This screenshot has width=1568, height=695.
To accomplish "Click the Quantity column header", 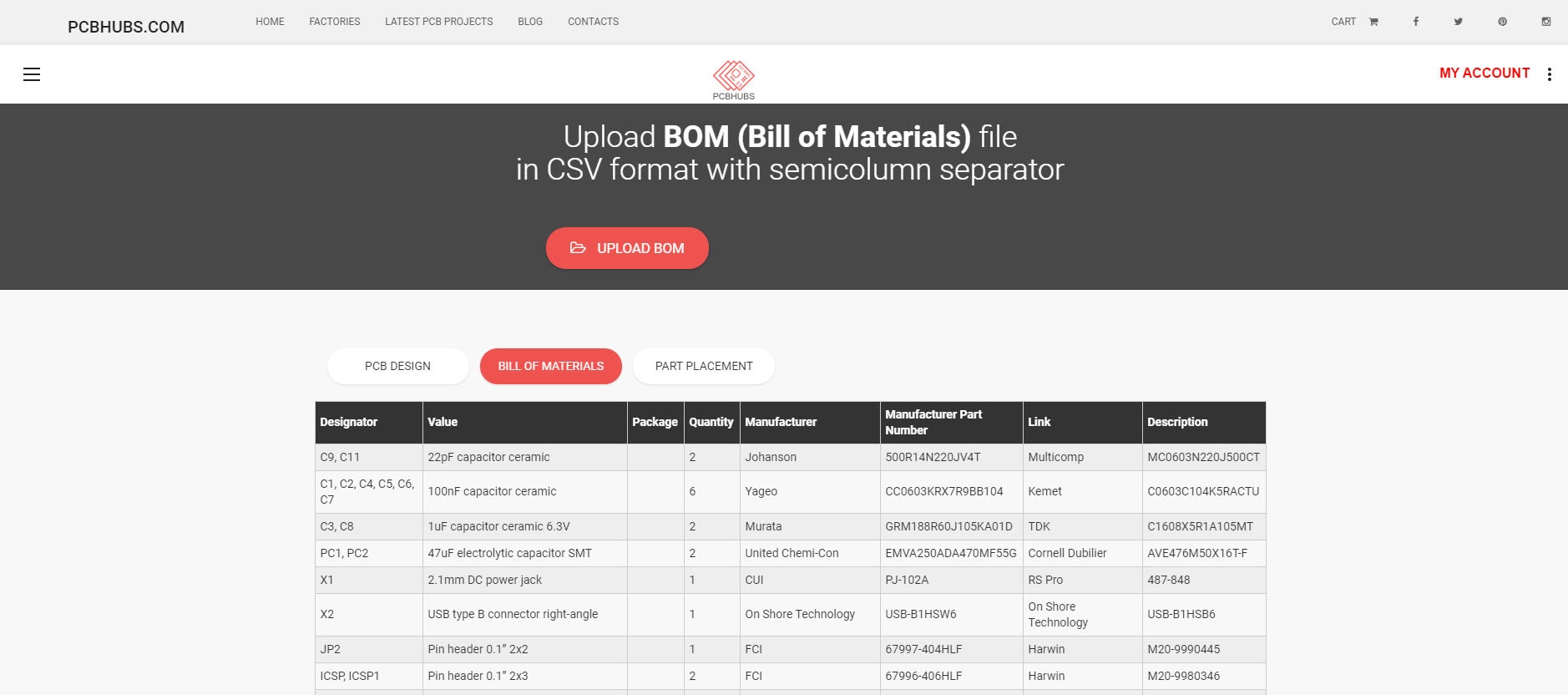I will (711, 422).
